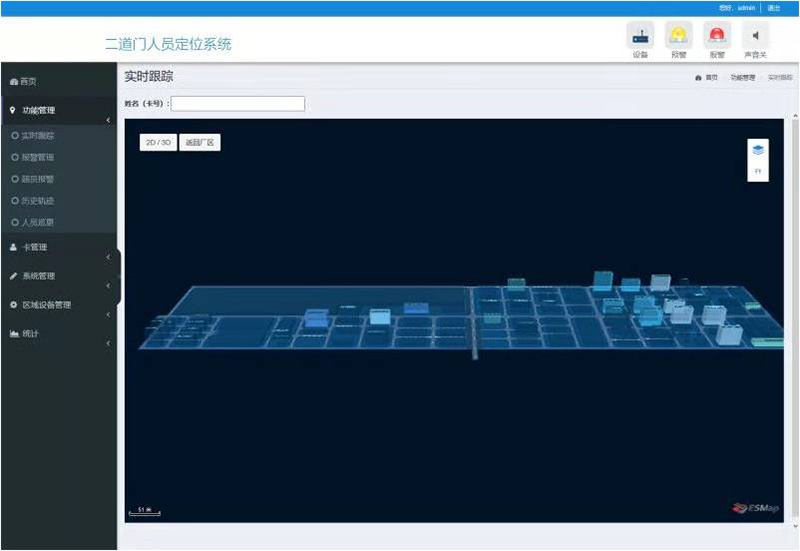Select the F1 floor label
Image resolution: width=800 pixels, height=551 pixels.
tap(758, 171)
